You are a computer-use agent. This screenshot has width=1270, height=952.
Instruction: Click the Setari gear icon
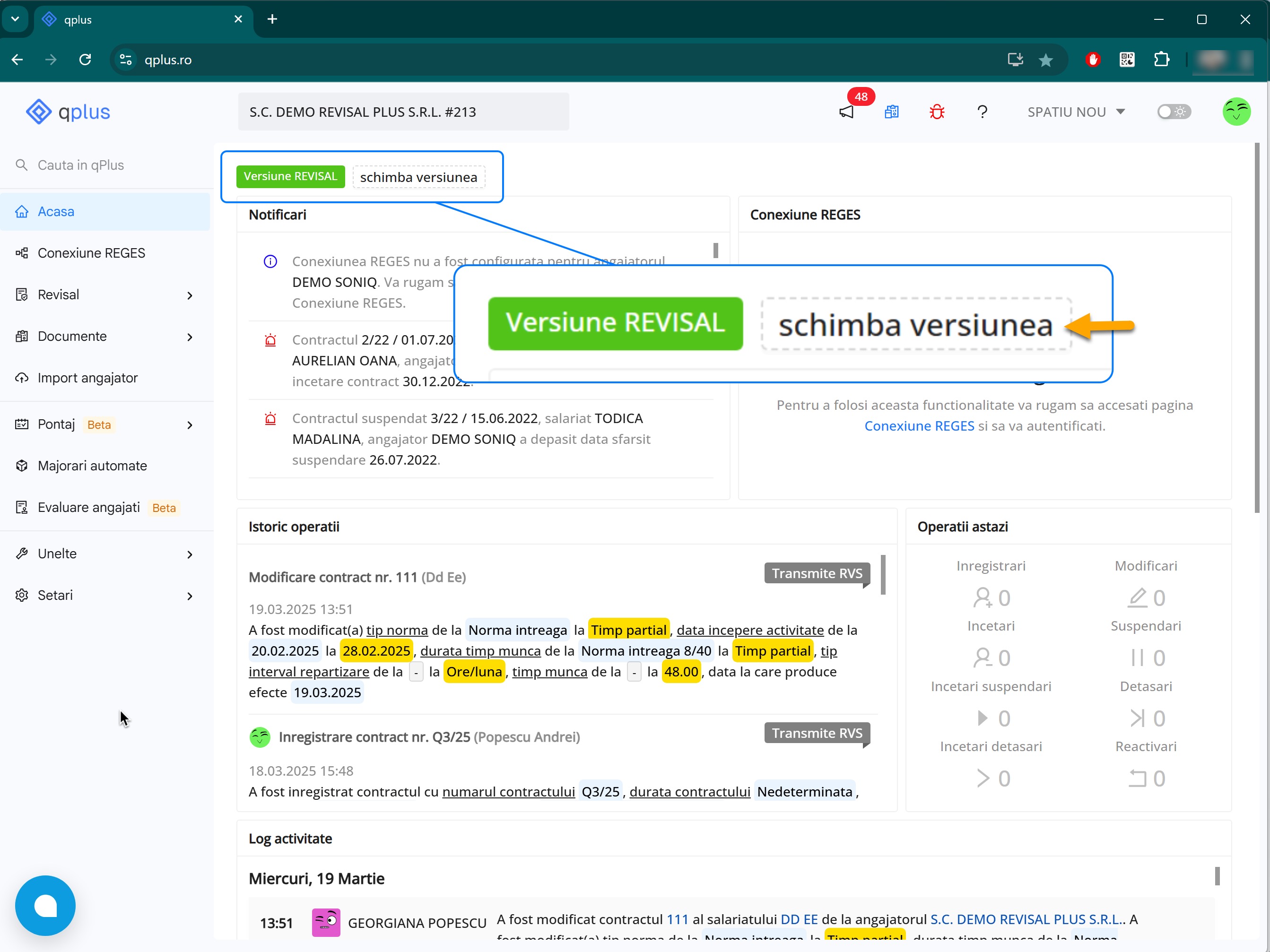point(22,596)
